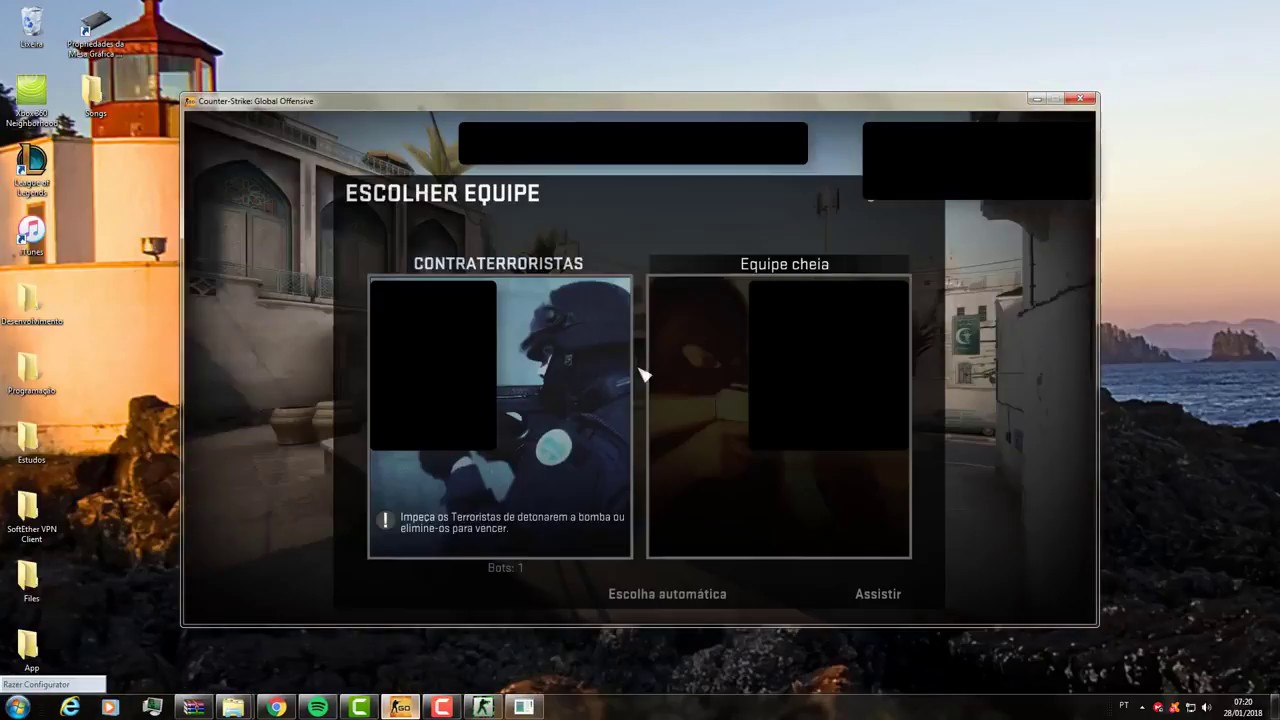Click the CONTRATERRORISTAS team title
The width and height of the screenshot is (1280, 720).
[x=498, y=264]
